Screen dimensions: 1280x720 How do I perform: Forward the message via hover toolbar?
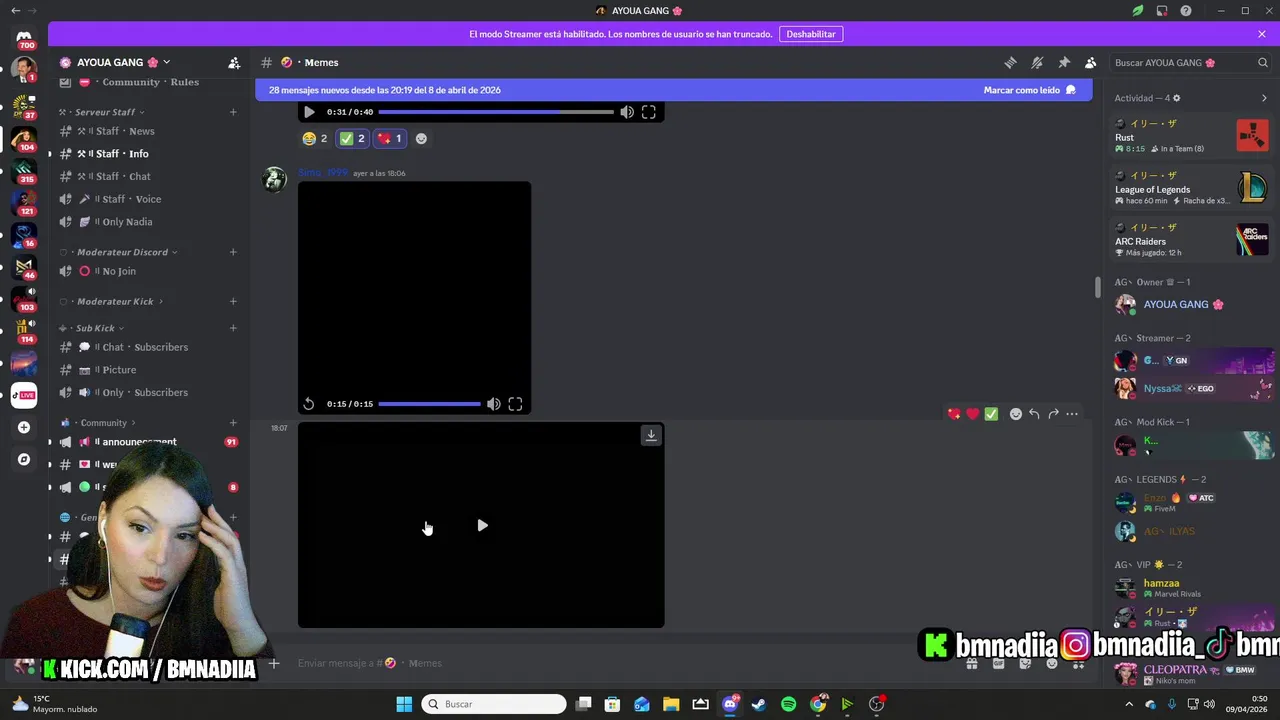coord(1053,414)
